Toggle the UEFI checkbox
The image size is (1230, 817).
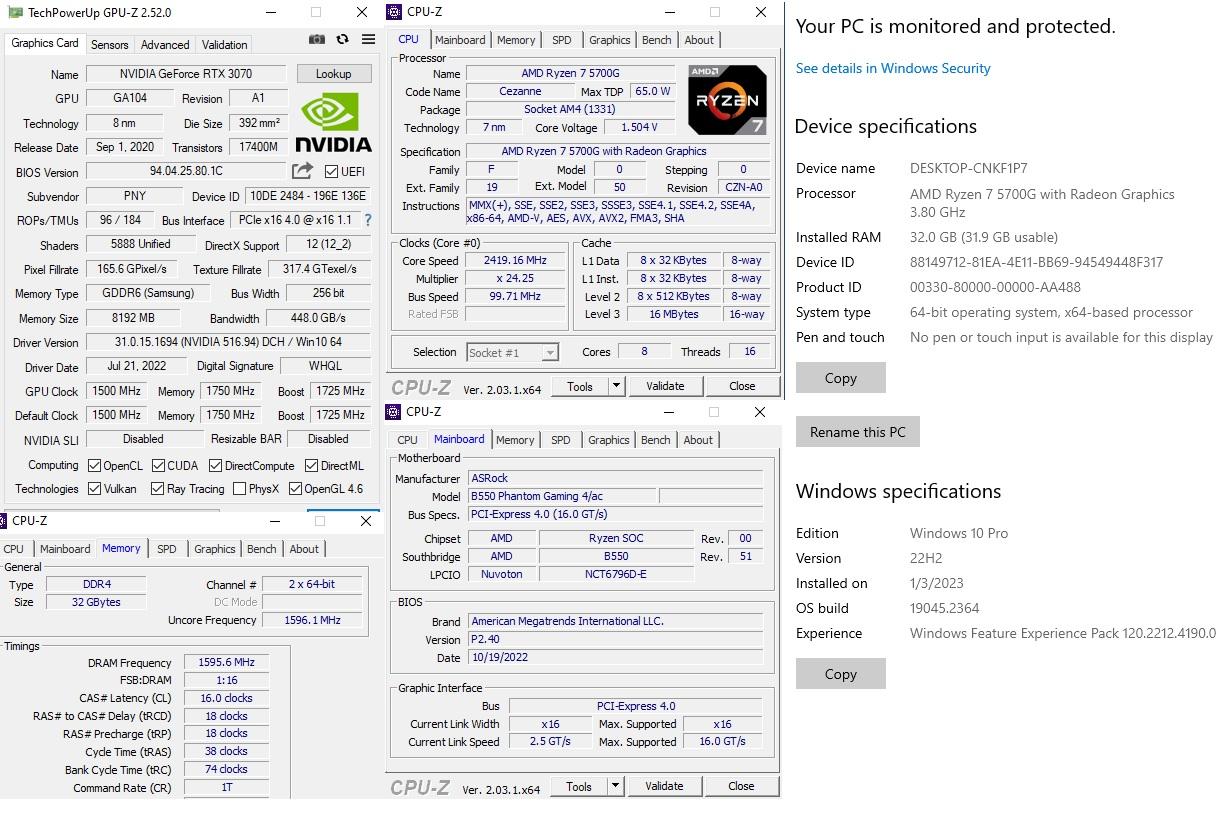pos(331,172)
